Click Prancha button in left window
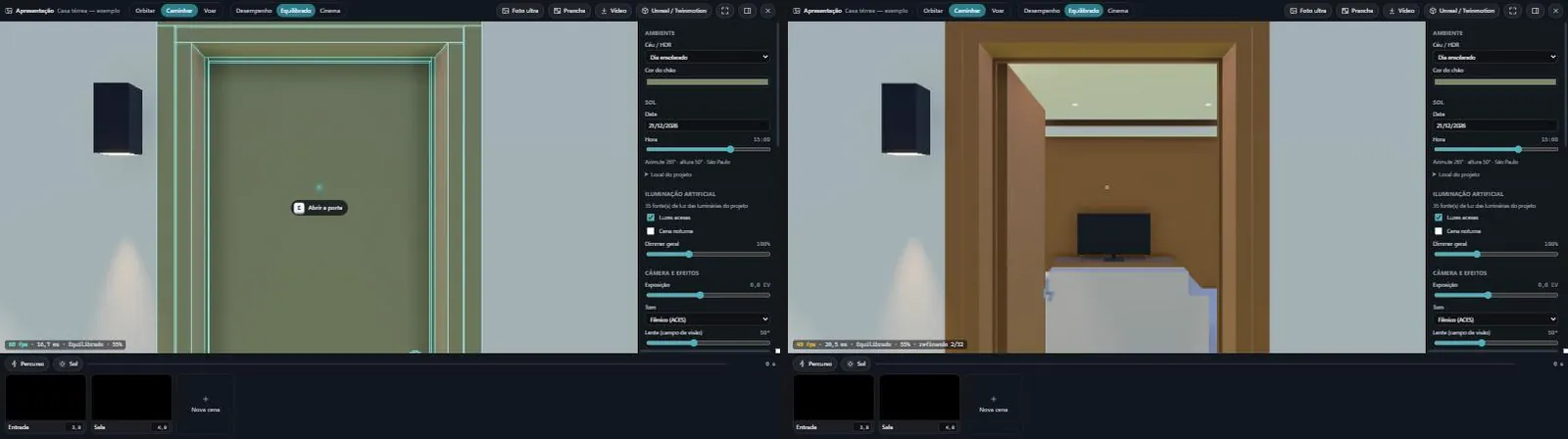The width and height of the screenshot is (1568, 439). click(x=569, y=11)
